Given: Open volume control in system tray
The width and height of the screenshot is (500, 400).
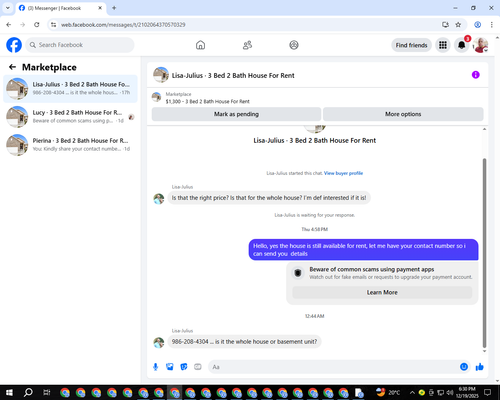Looking at the screenshot, I should (450, 392).
